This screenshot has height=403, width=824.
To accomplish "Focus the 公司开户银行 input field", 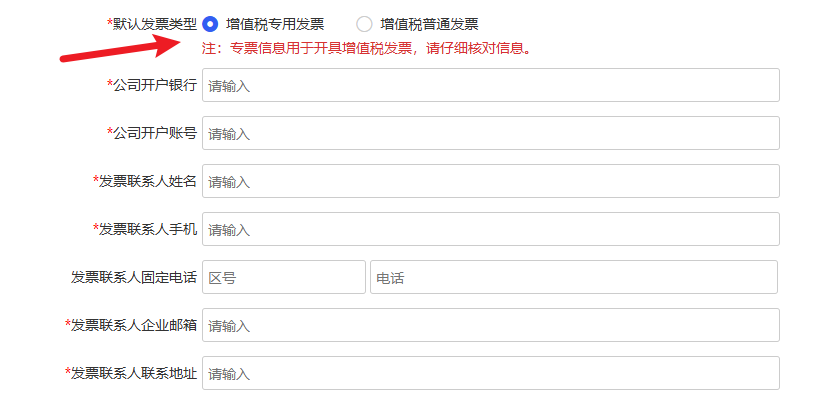I will tap(491, 85).
